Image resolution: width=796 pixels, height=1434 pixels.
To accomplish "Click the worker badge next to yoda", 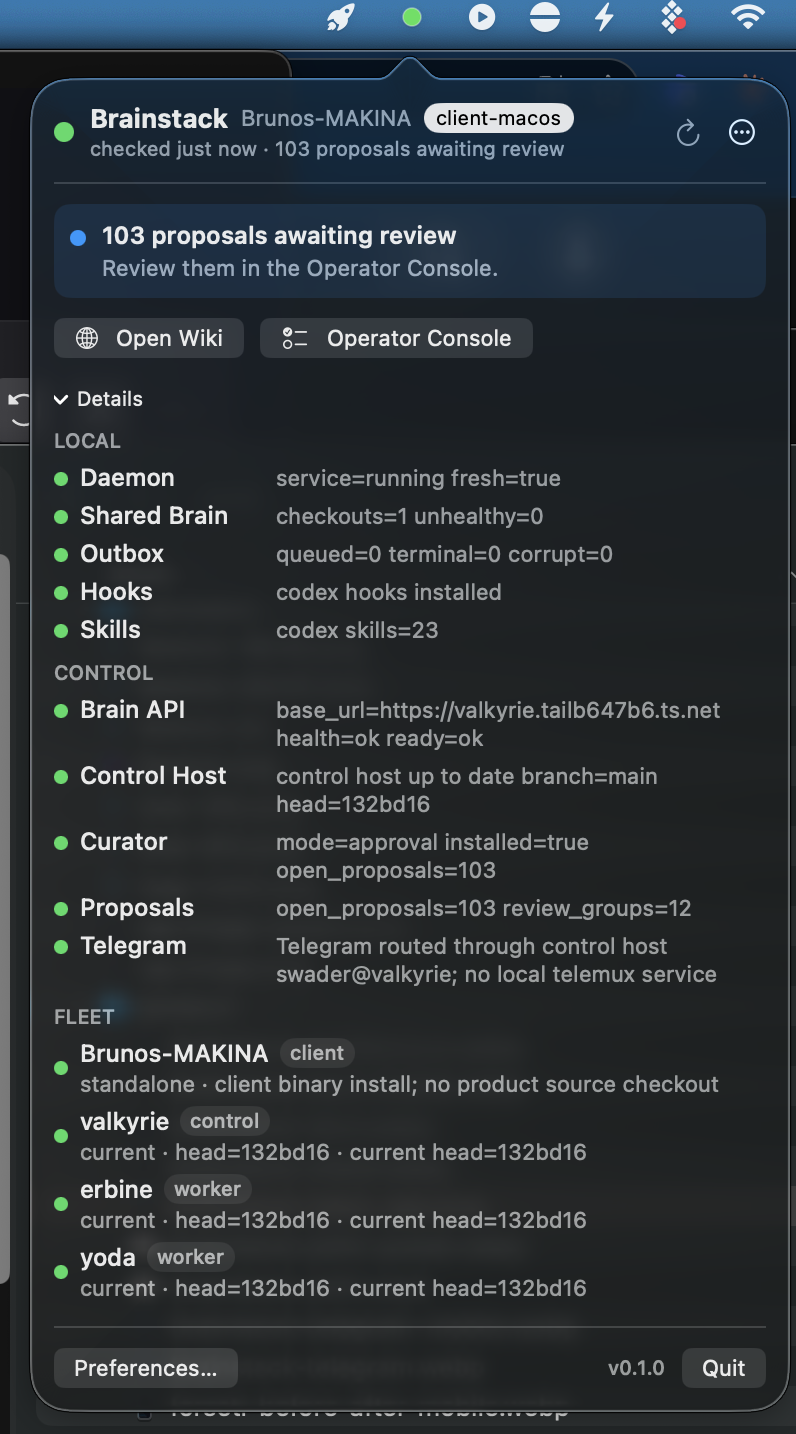I will [190, 1257].
